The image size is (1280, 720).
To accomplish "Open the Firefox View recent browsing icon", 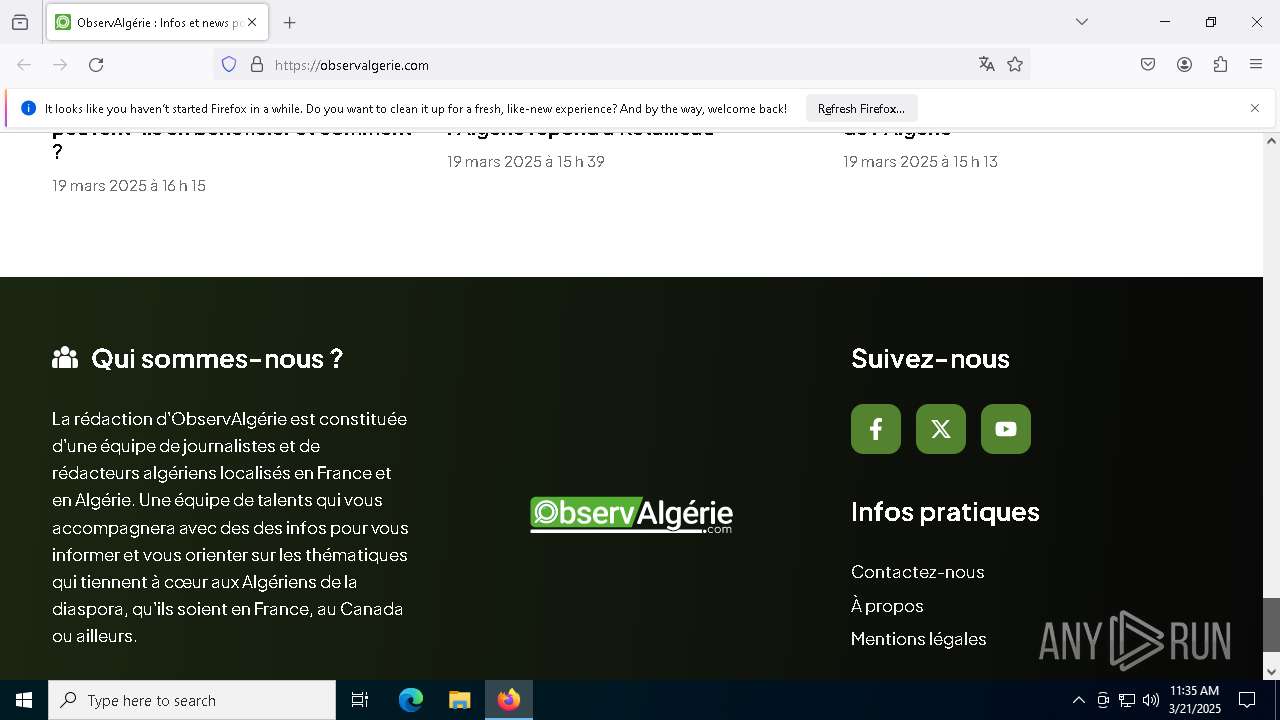I will 20,22.
